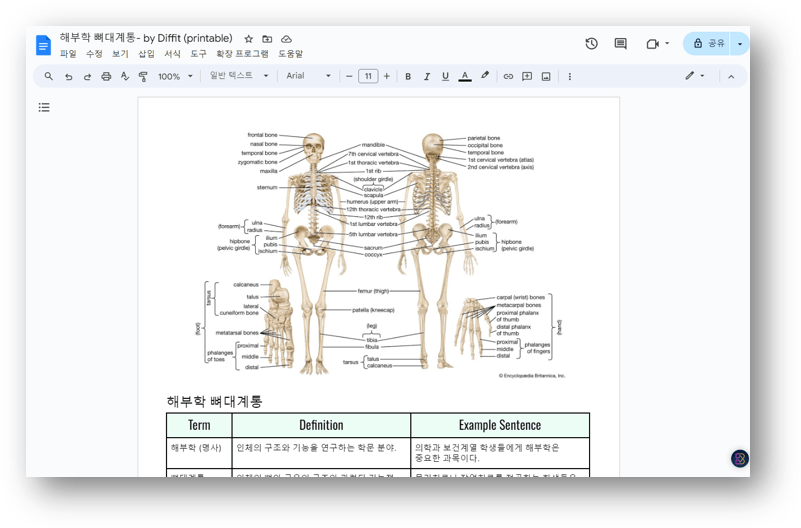Click the font size input field

pyautogui.click(x=368, y=76)
